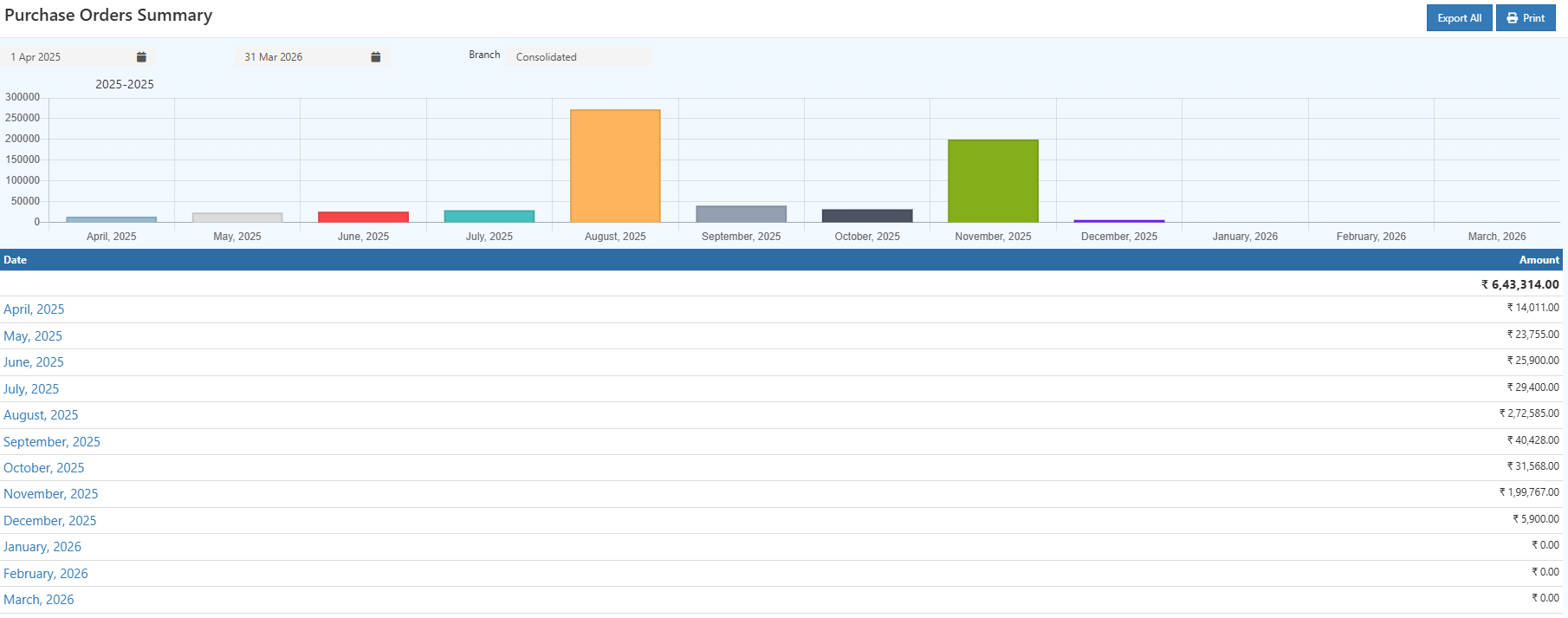1568x618 pixels.
Task: Click the Amount column header
Action: (x=1539, y=260)
